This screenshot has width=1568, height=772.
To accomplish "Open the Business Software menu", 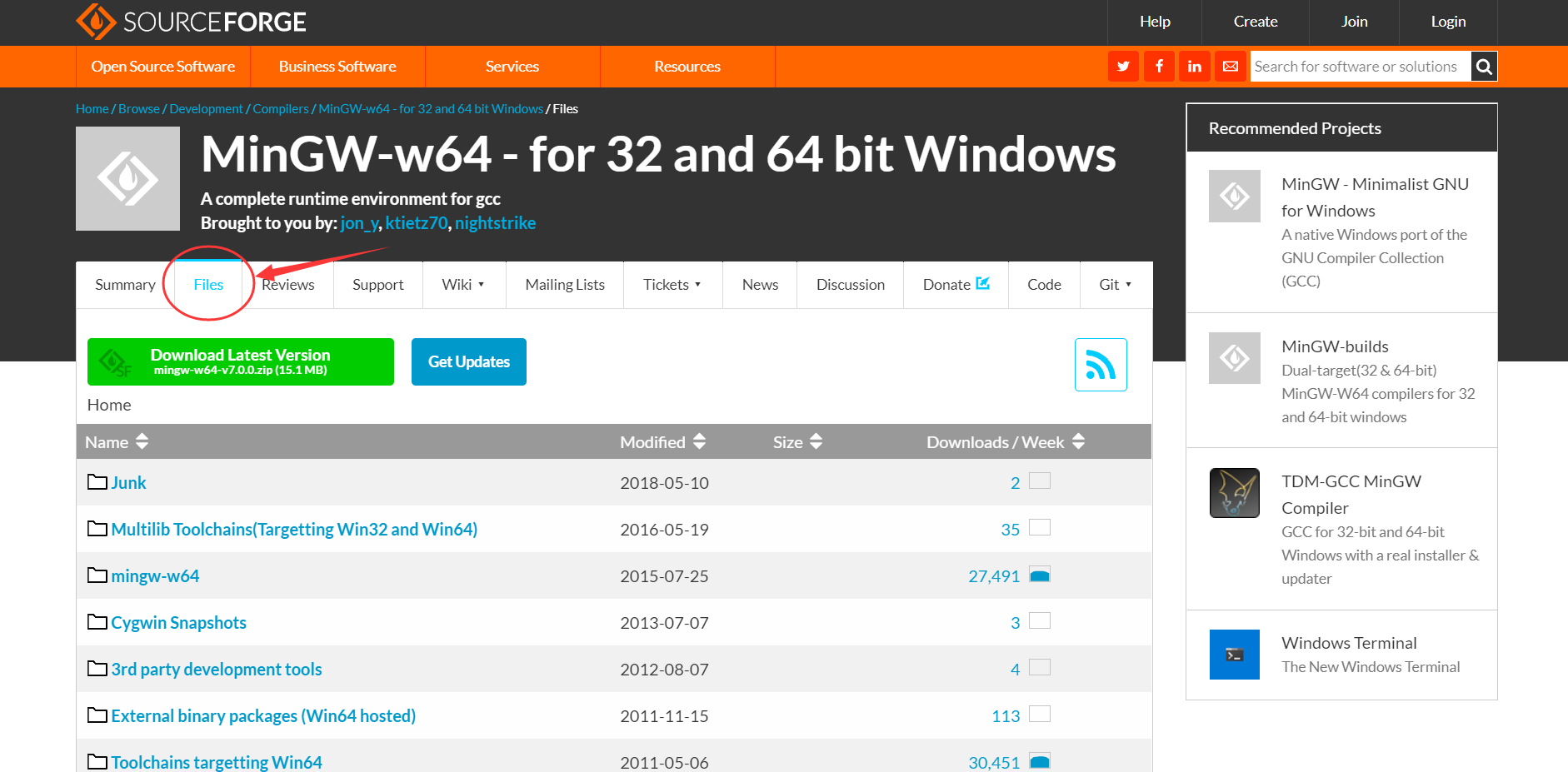I will 337,67.
